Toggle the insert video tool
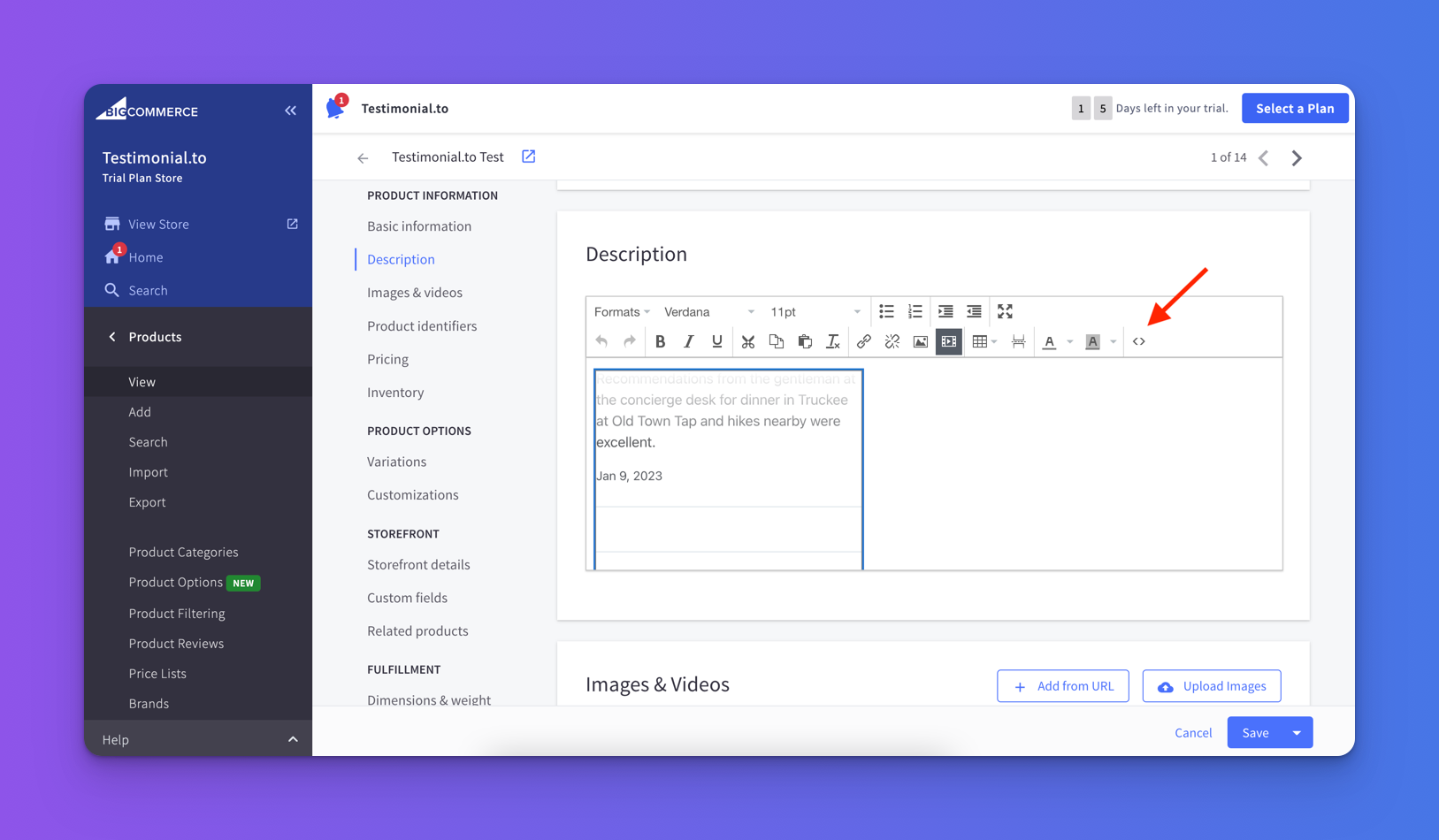1439x840 pixels. point(948,341)
